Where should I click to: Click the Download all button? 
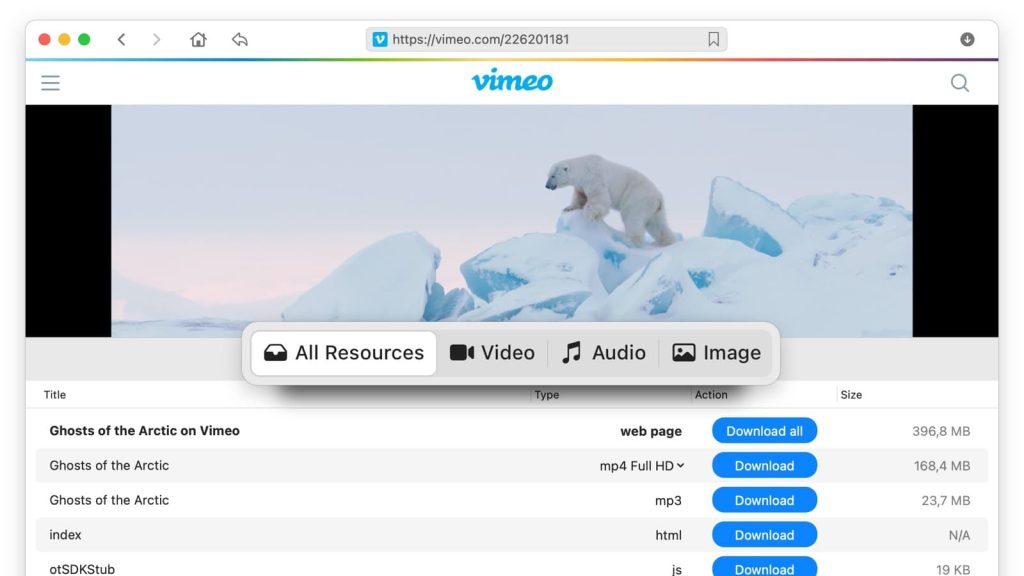pyautogui.click(x=764, y=431)
